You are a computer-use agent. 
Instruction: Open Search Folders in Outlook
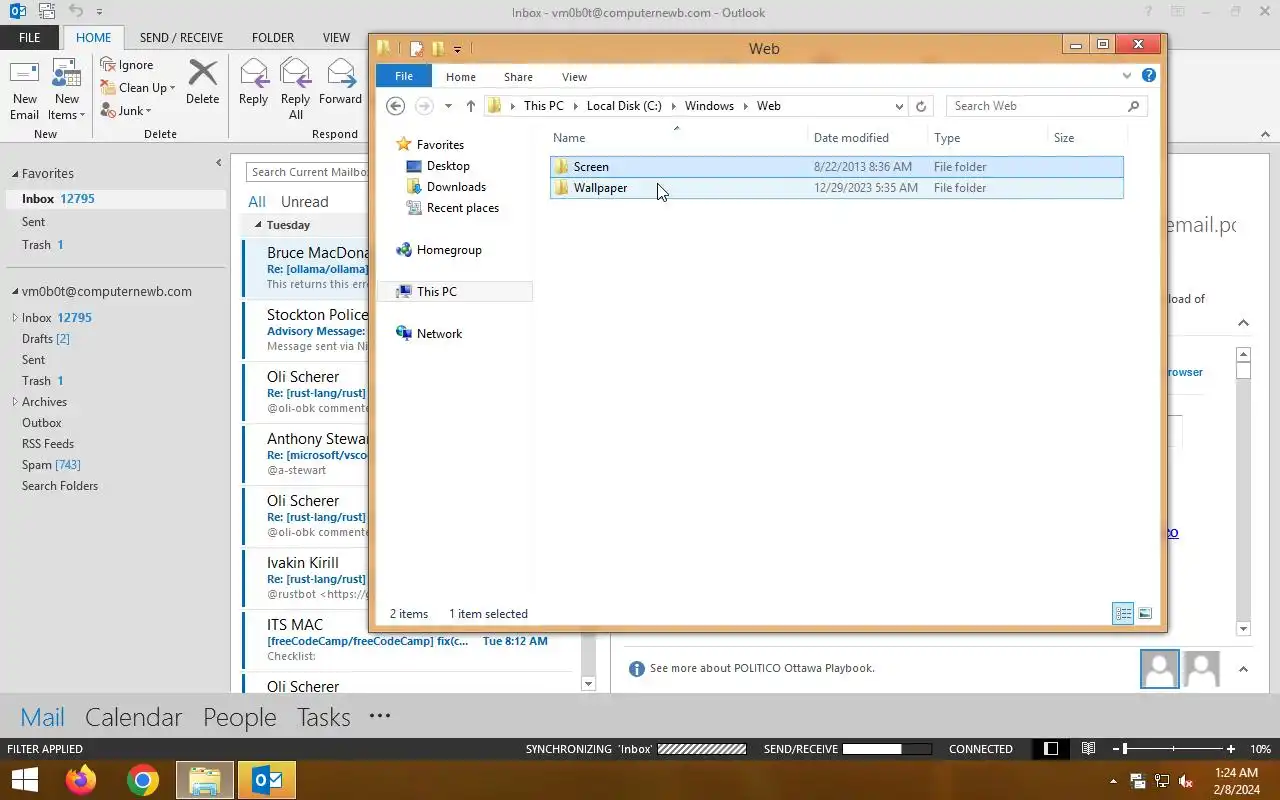pos(60,486)
